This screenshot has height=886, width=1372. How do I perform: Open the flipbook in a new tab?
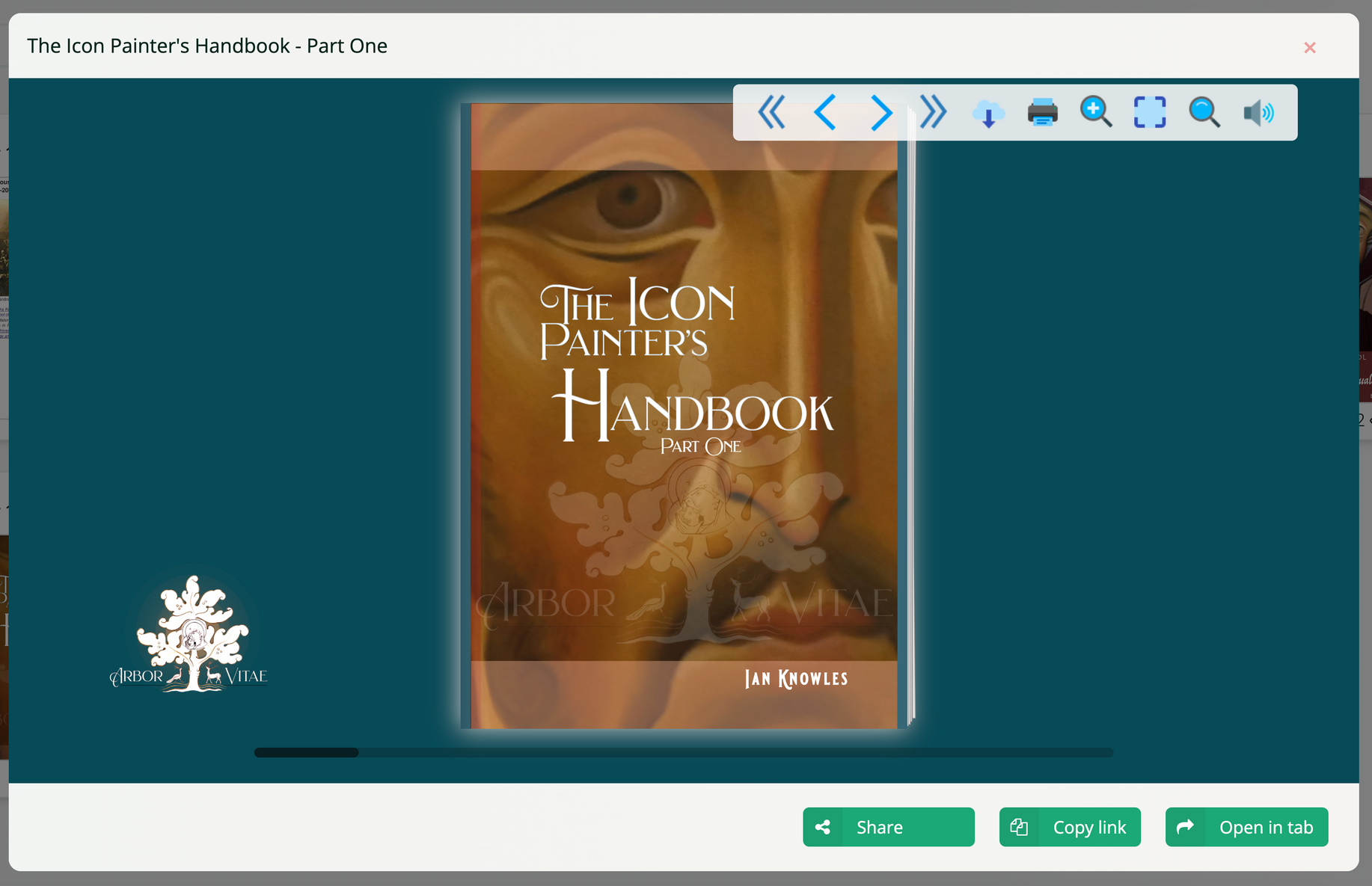click(x=1246, y=827)
